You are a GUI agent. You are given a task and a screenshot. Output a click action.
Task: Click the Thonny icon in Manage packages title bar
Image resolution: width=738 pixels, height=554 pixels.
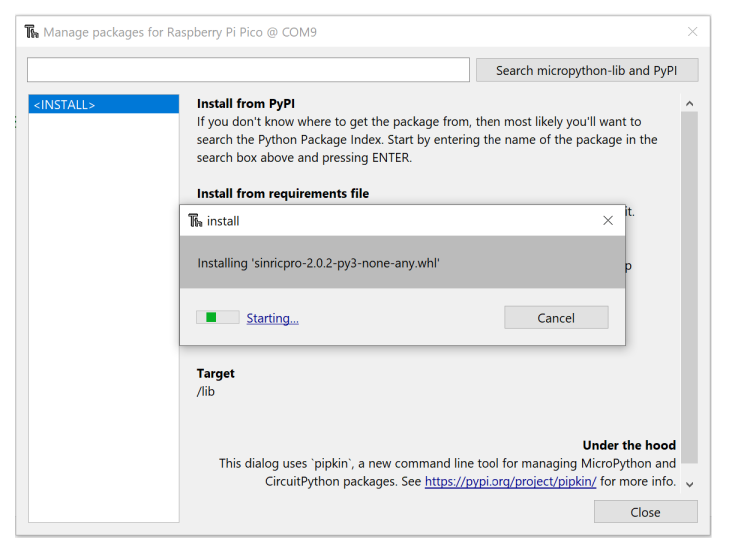[32, 32]
